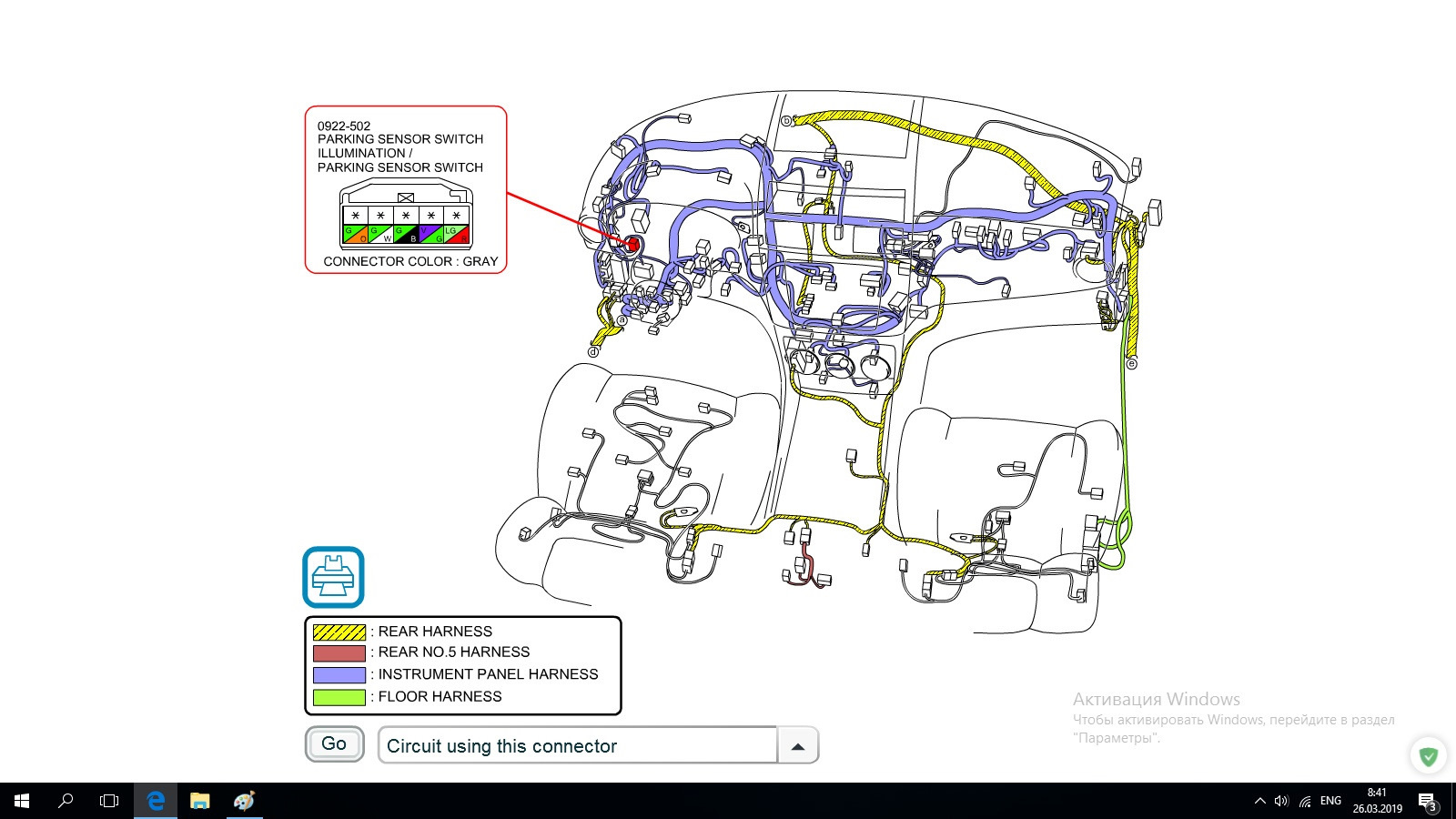The width and height of the screenshot is (1456, 819).
Task: Switch to Microsoft Edge in taskbar
Action: tap(156, 801)
